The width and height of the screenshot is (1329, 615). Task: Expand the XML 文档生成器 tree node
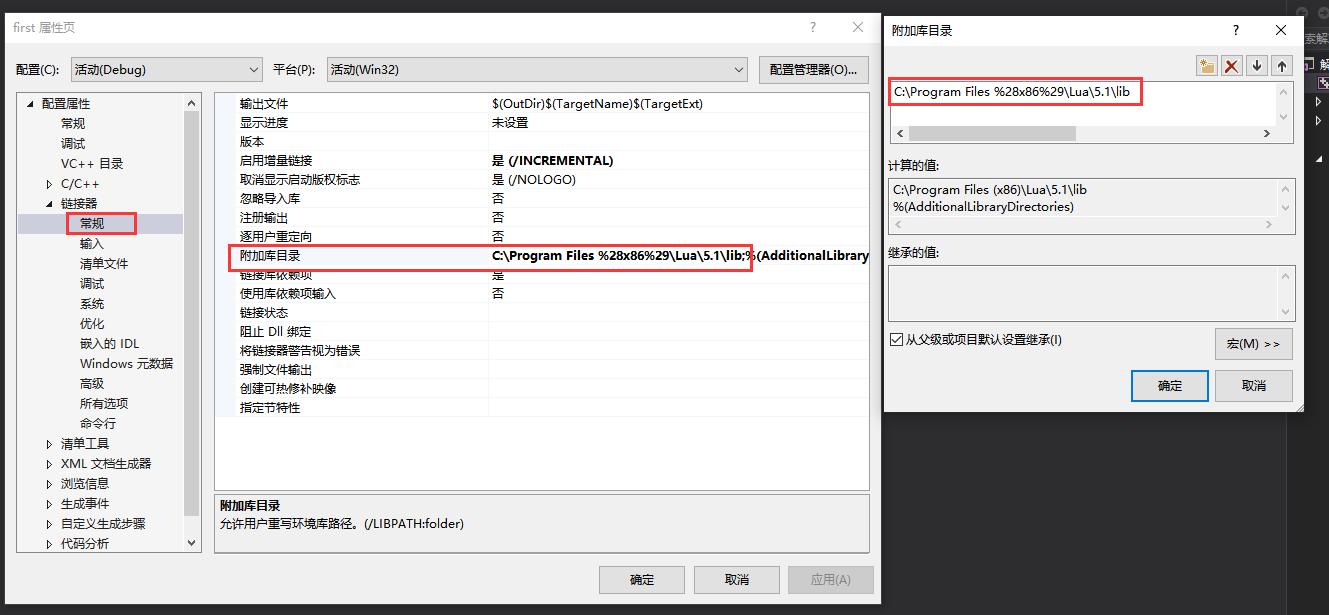[x=50, y=464]
